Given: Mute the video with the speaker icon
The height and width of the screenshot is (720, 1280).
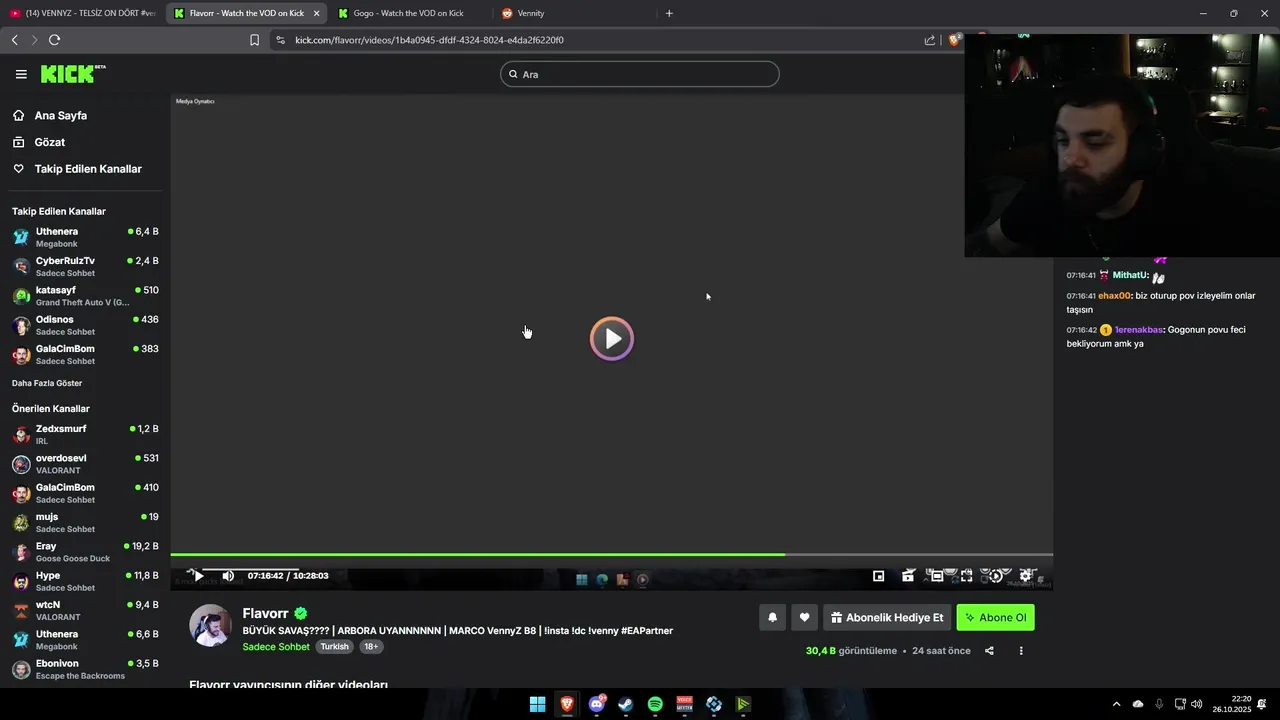Looking at the screenshot, I should pos(228,576).
